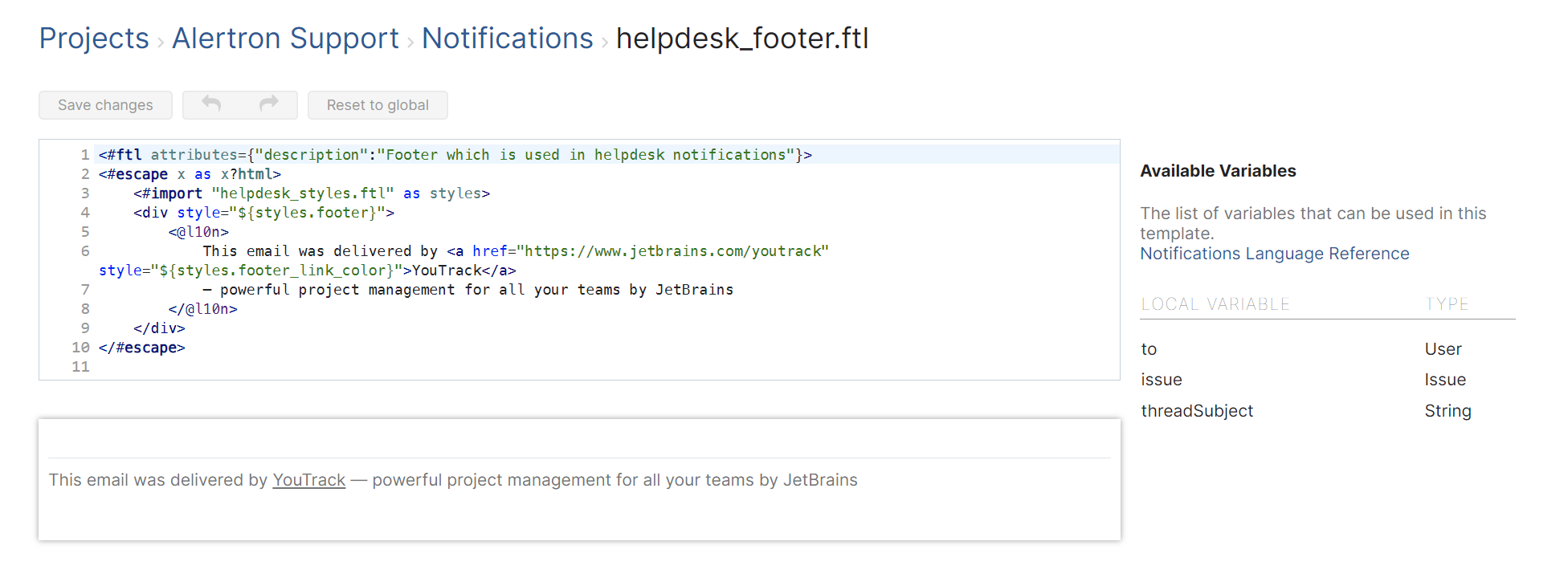The width and height of the screenshot is (1568, 582).
Task: Select the threadSubject variable row
Action: (x=1196, y=411)
